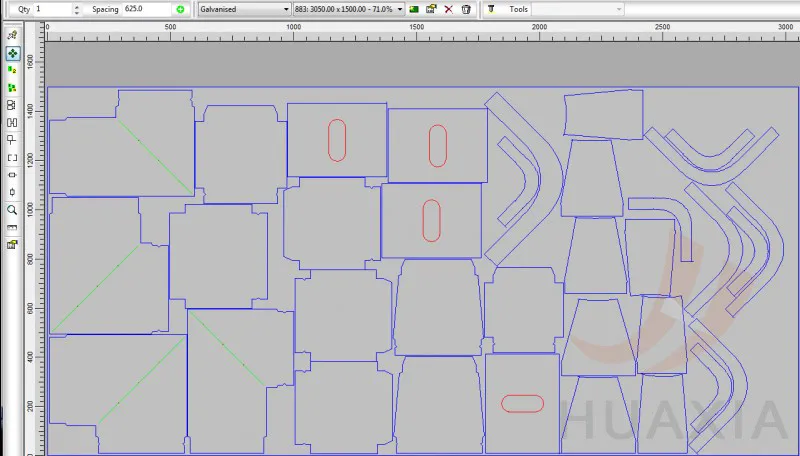Click the 2000 mark on the horizontal ruler

(x=539, y=27)
